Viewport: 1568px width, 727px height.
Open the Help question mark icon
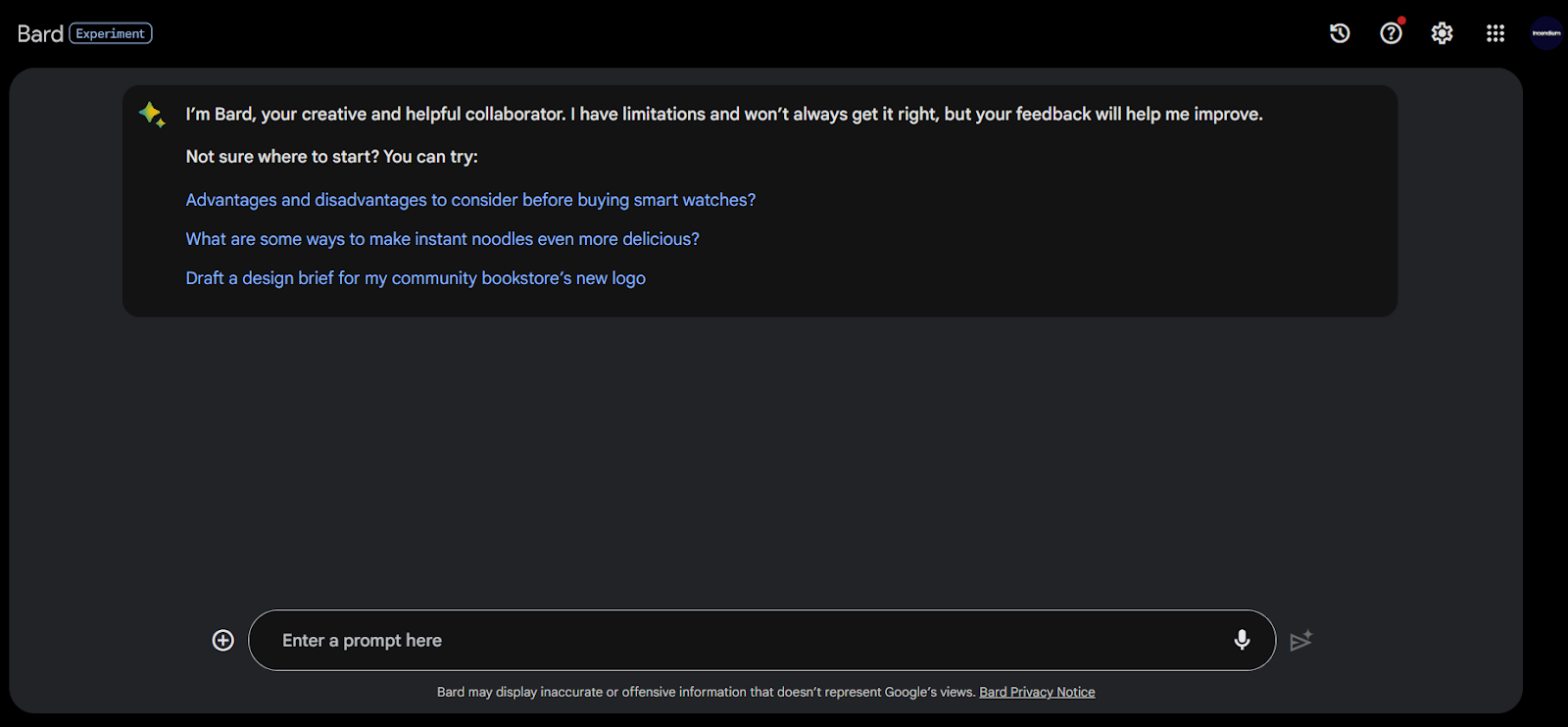point(1391,33)
